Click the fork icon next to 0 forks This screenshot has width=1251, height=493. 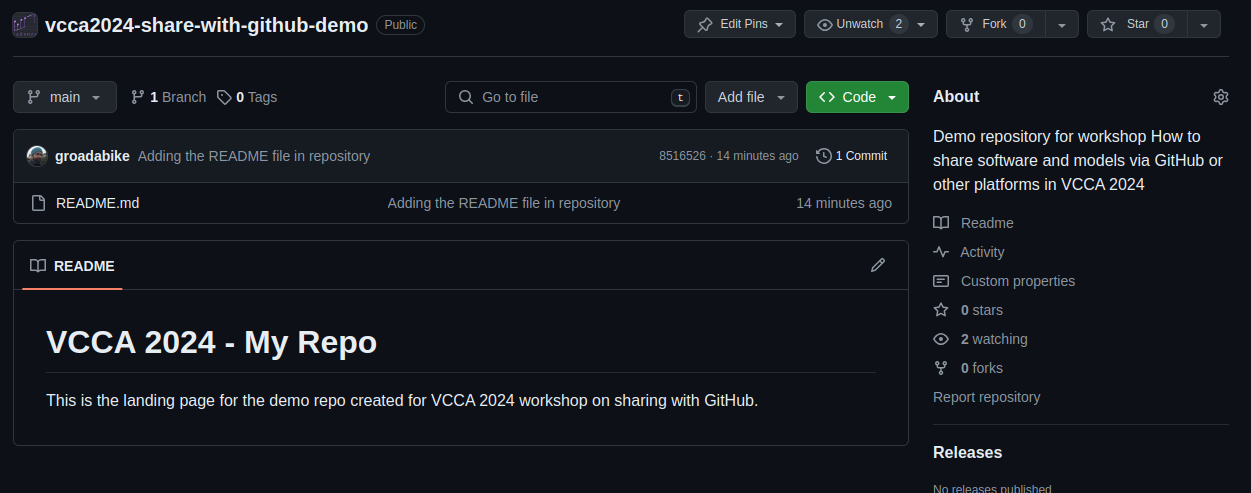coord(941,368)
